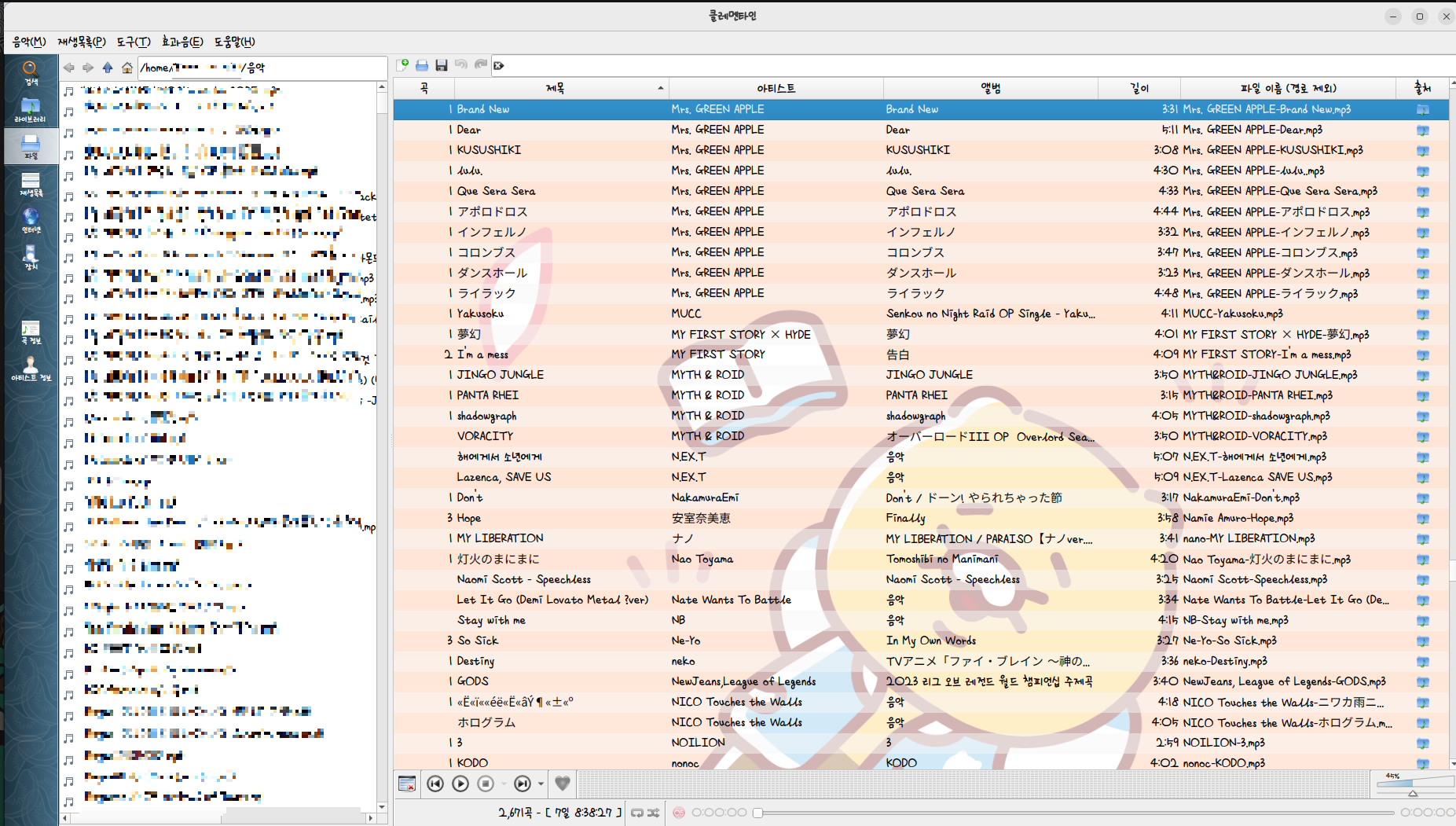Sort playlist by 제목 title column
The image size is (1456, 826).
coord(561,88)
